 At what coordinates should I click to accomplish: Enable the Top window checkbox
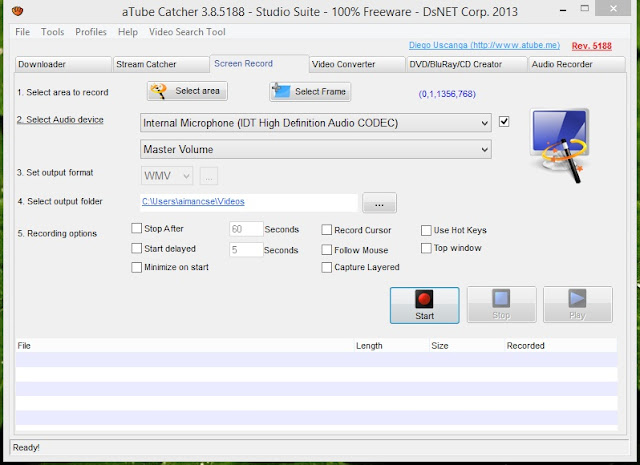click(426, 248)
